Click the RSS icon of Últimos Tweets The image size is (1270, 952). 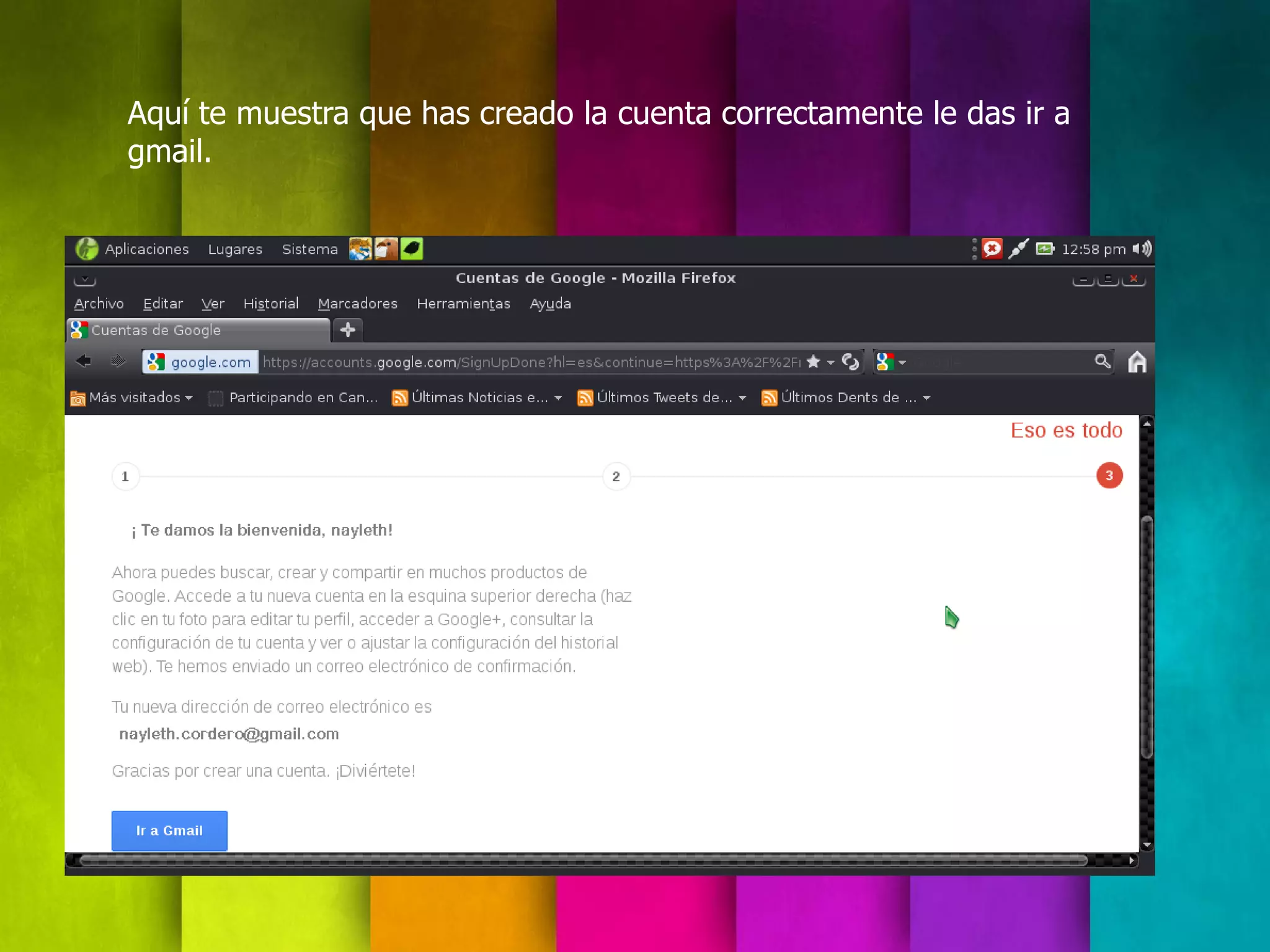585,398
